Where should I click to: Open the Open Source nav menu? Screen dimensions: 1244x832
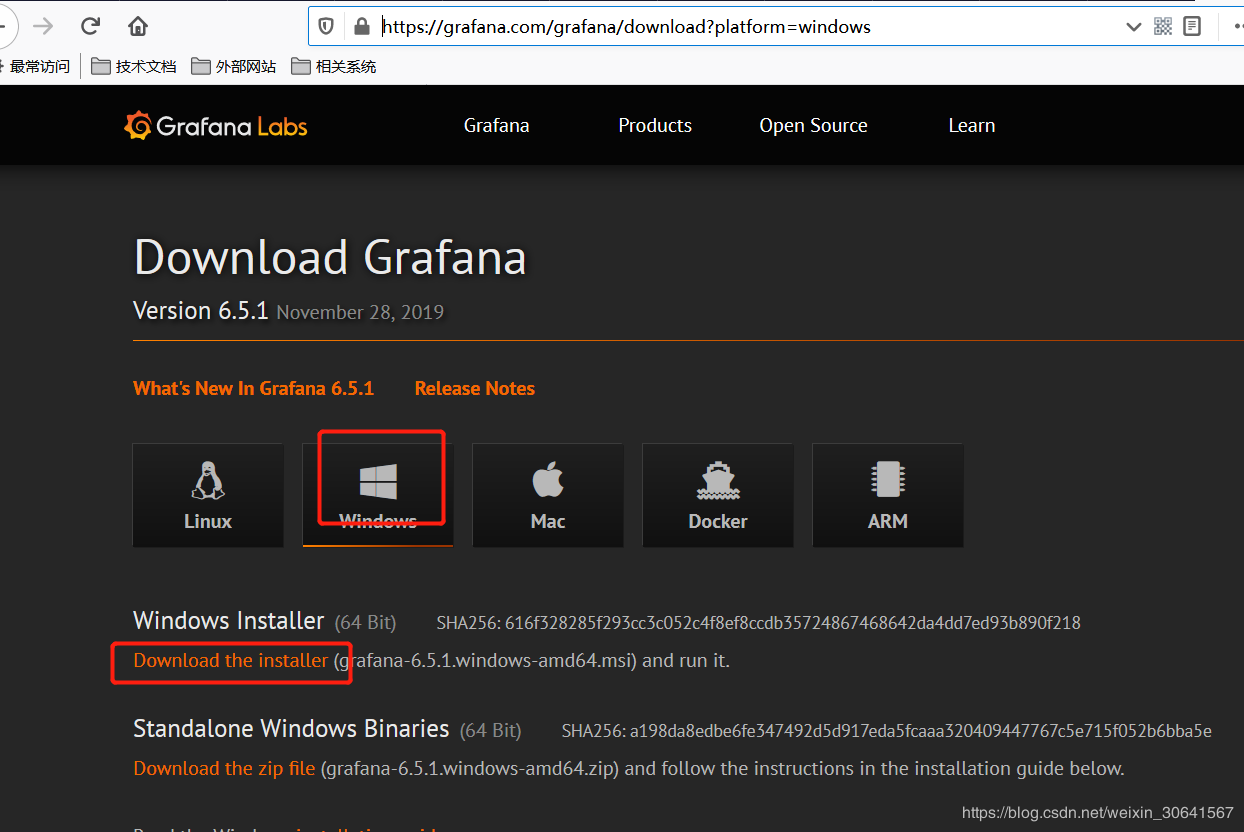[814, 126]
